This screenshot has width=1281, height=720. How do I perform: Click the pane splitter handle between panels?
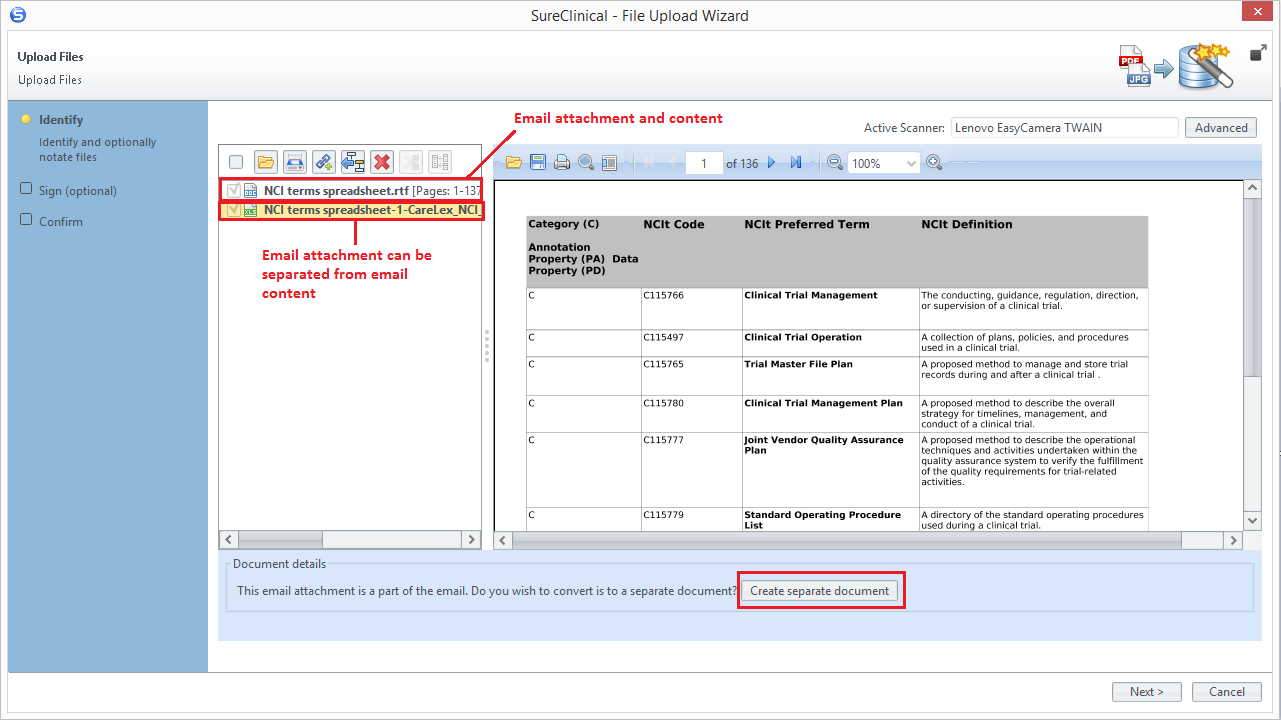(x=487, y=345)
